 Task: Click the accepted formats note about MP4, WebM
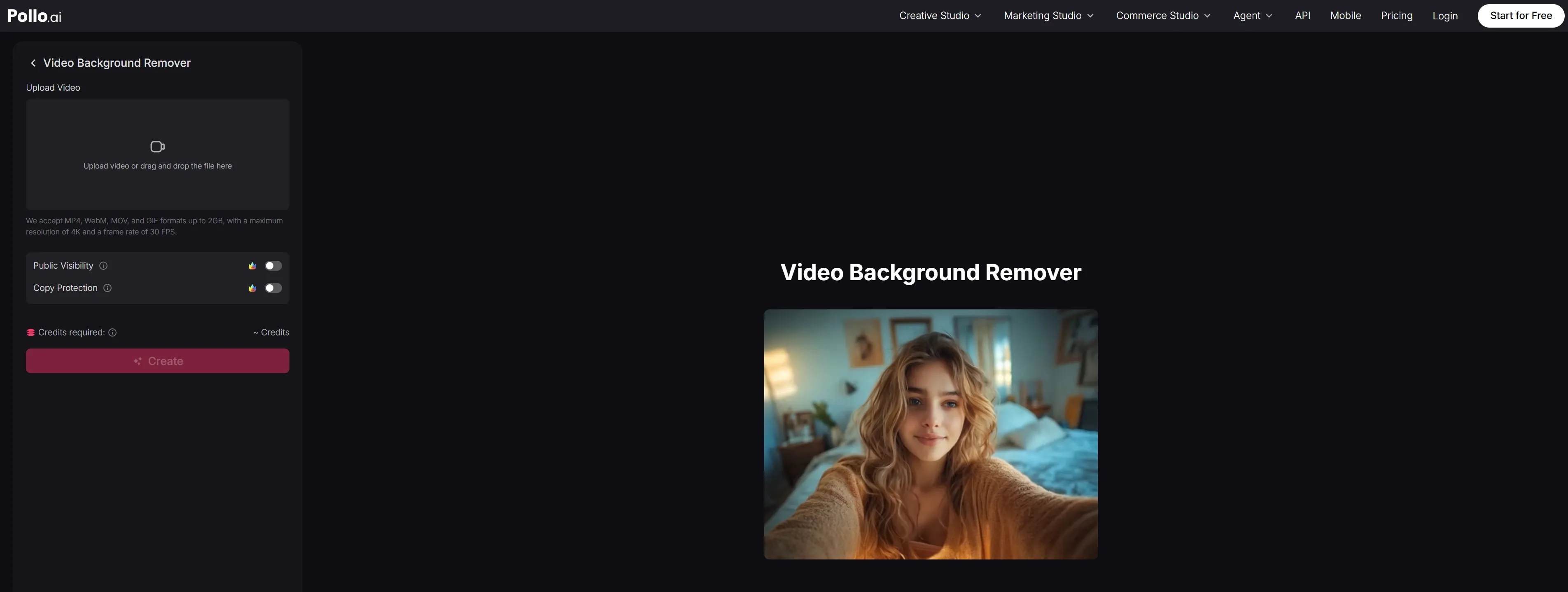point(154,227)
